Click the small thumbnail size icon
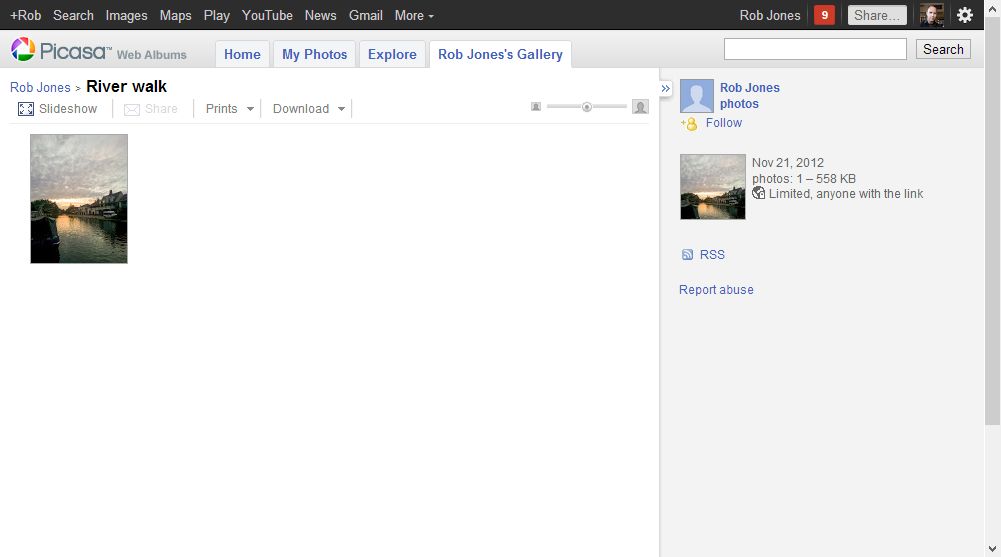 coord(536,107)
